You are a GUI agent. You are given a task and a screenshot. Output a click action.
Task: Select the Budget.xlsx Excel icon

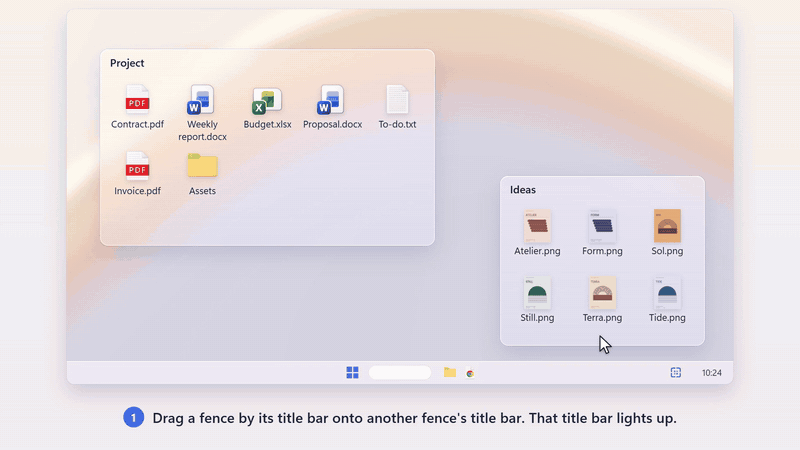[x=267, y=101]
